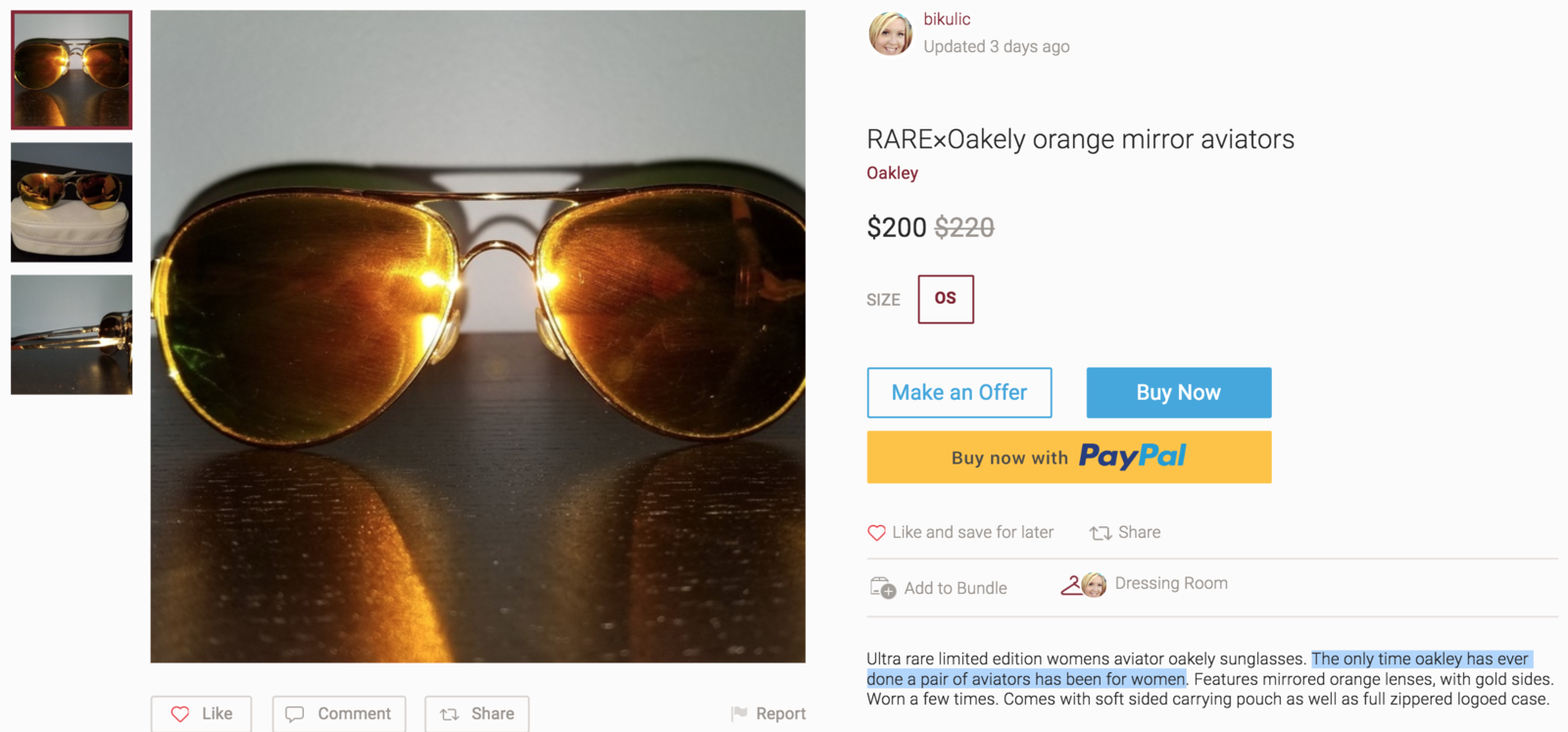Viewport: 1568px width, 732px height.
Task: Open the Dressing Room hanger icon
Action: click(1071, 585)
